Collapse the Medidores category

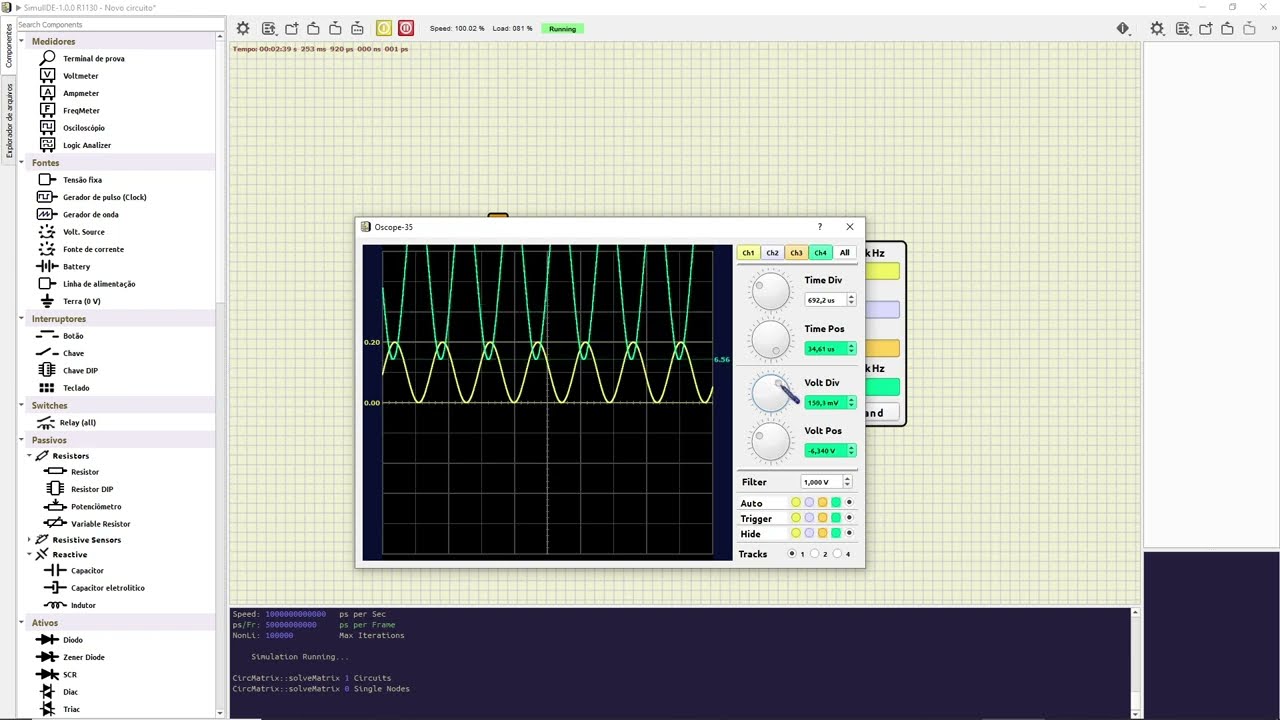tap(22, 42)
